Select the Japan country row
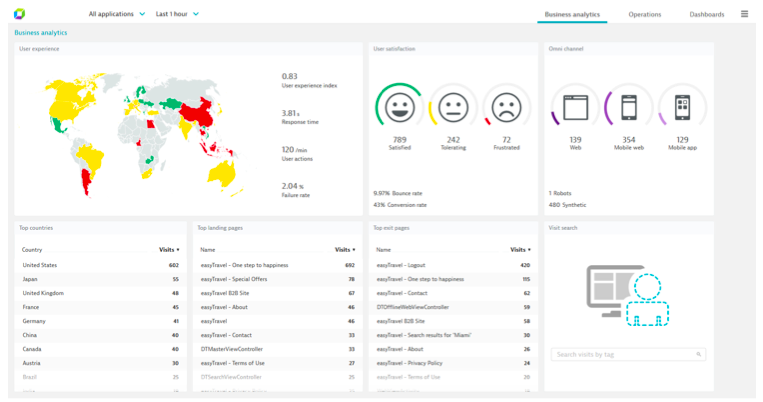This screenshot has width=763, height=402. pyautogui.click(x=100, y=279)
